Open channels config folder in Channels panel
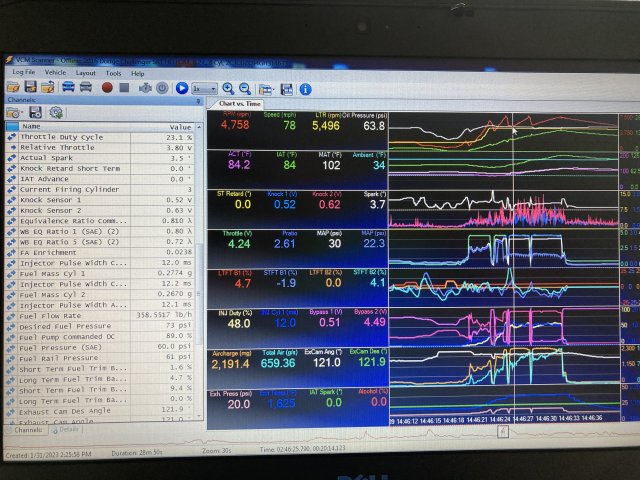The height and width of the screenshot is (480, 640). (14, 113)
